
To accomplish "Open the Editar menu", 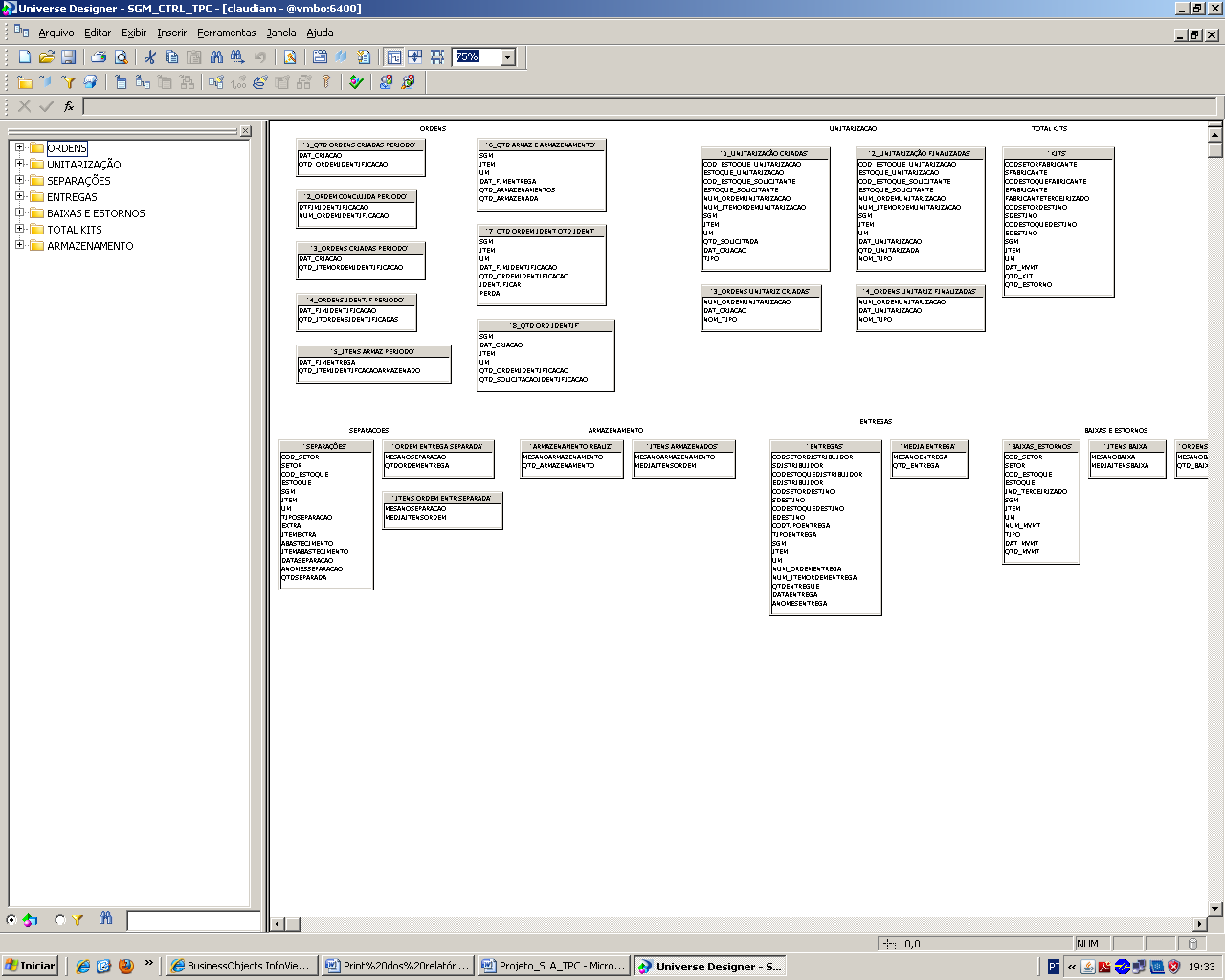I will pyautogui.click(x=98, y=33).
